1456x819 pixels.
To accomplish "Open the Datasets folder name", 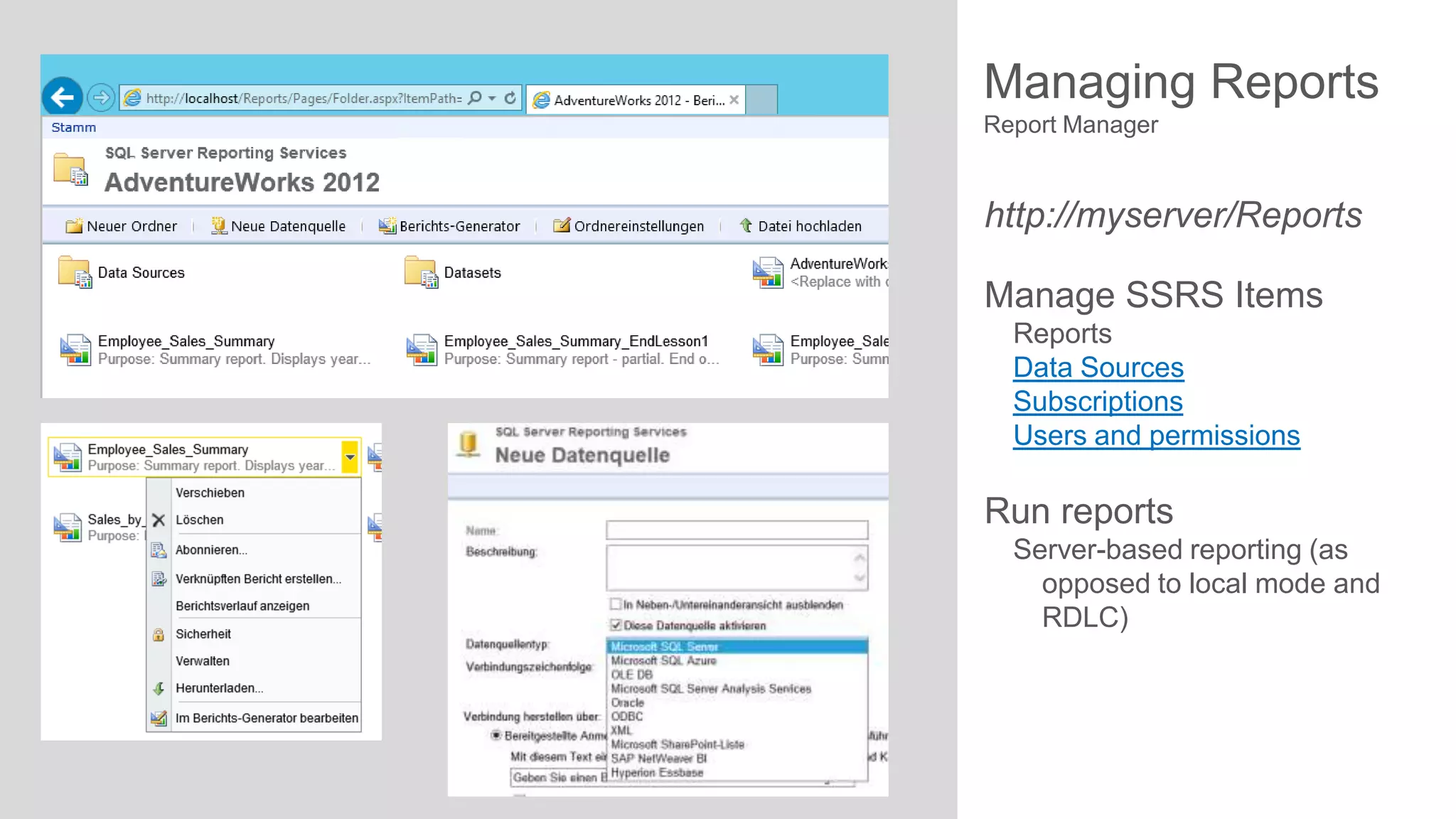I will click(473, 272).
